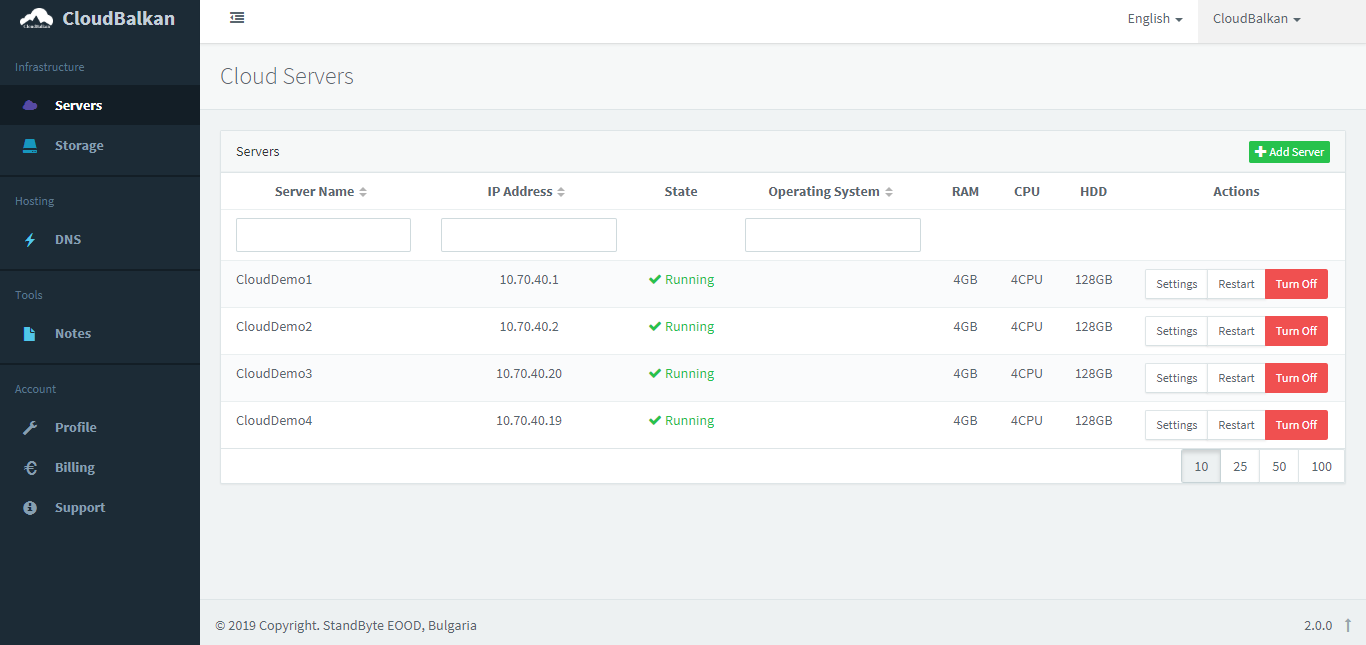Screen dimensions: 1366x645
Task: Open Settings for CloudDemo1
Action: [x=1176, y=284]
